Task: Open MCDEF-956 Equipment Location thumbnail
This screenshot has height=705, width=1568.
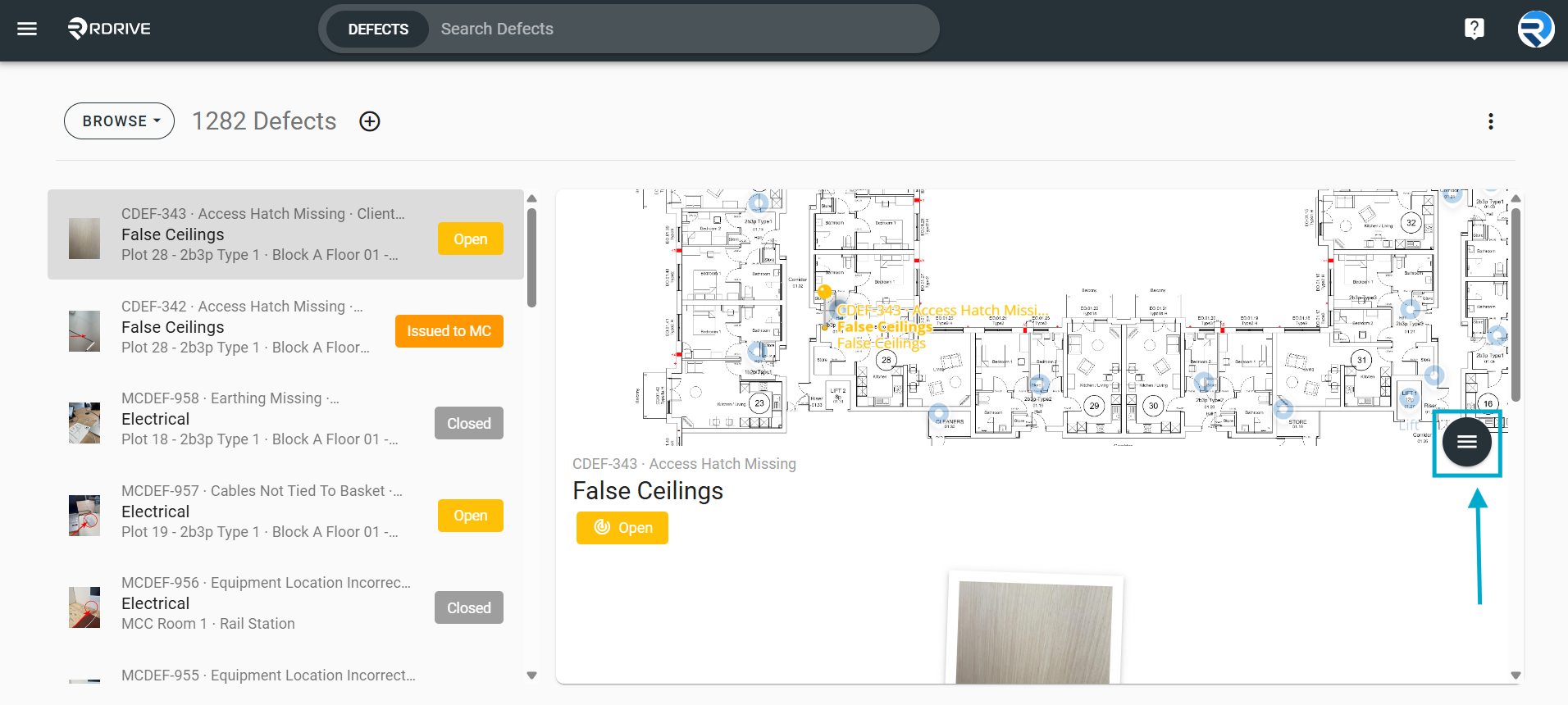Action: pos(84,607)
